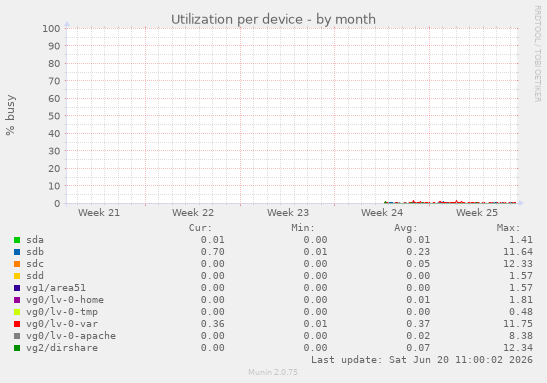Click the sdd yellow legend swatch
Viewport: 547px width, 383px height.
[x=17, y=276]
